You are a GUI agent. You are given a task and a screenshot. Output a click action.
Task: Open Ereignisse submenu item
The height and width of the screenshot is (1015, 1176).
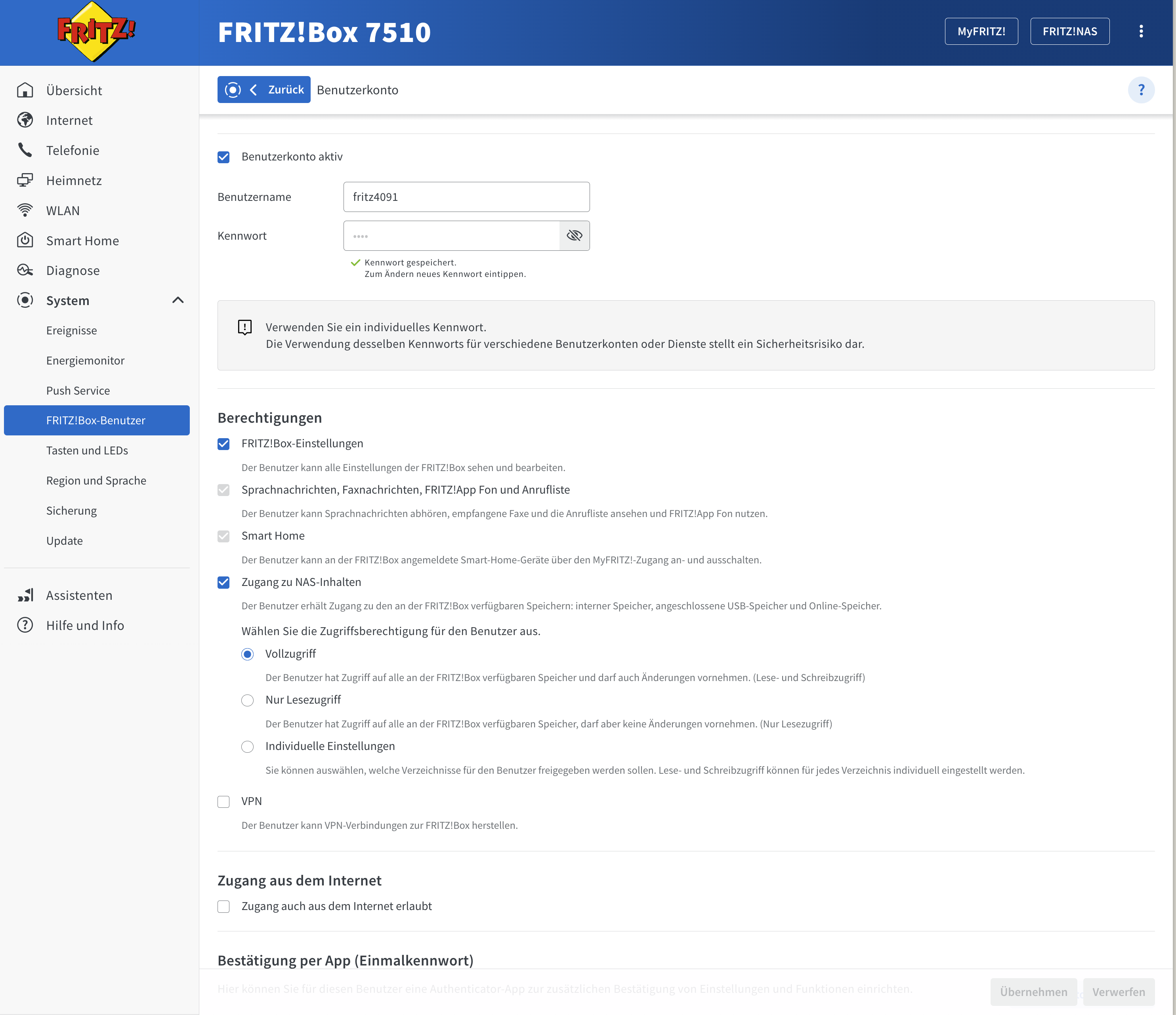click(x=97, y=330)
